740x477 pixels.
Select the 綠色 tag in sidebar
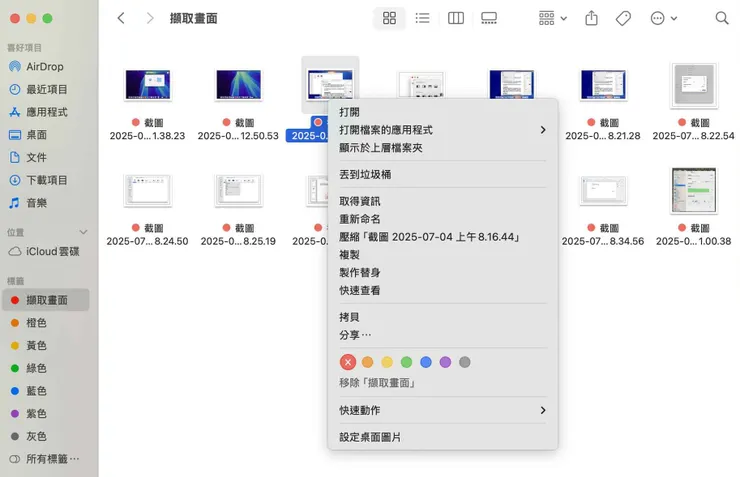(45, 368)
